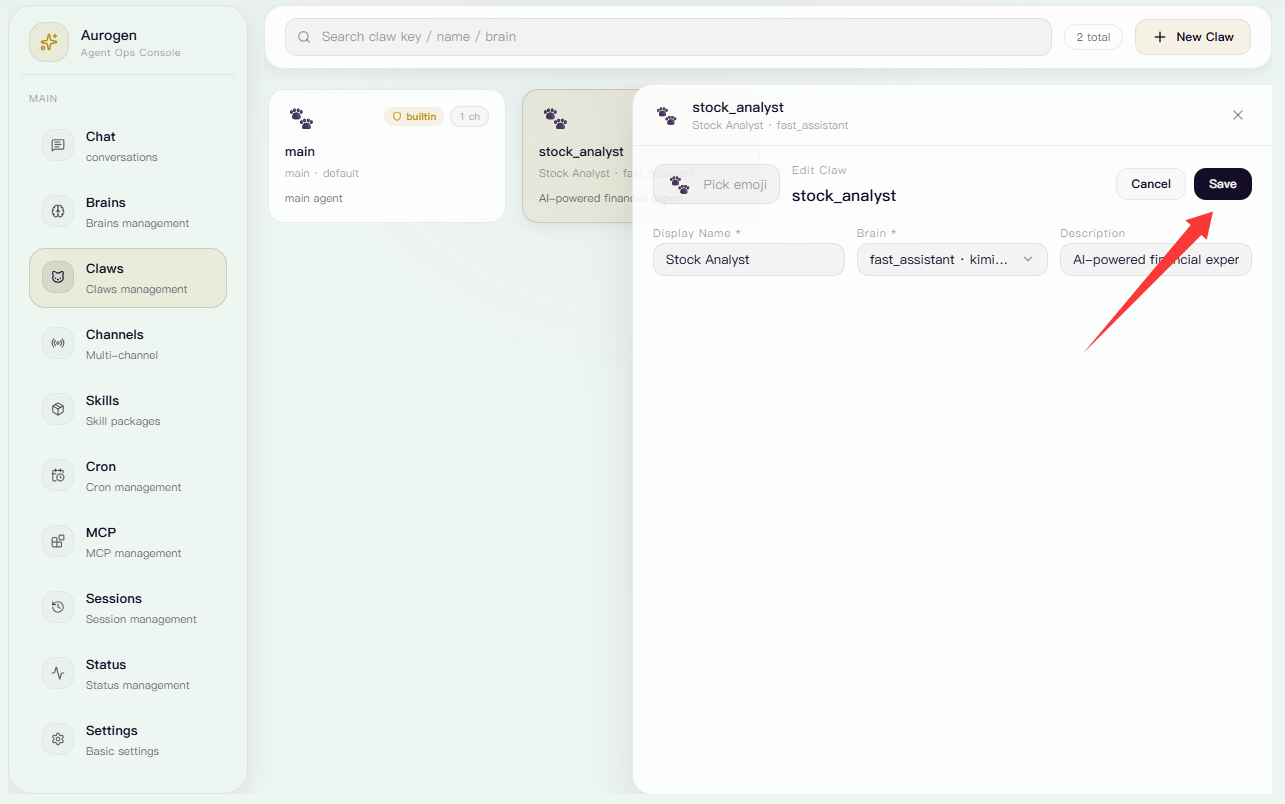1285x804 pixels.
Task: Go to Brains management menu item
Action: coord(128,212)
